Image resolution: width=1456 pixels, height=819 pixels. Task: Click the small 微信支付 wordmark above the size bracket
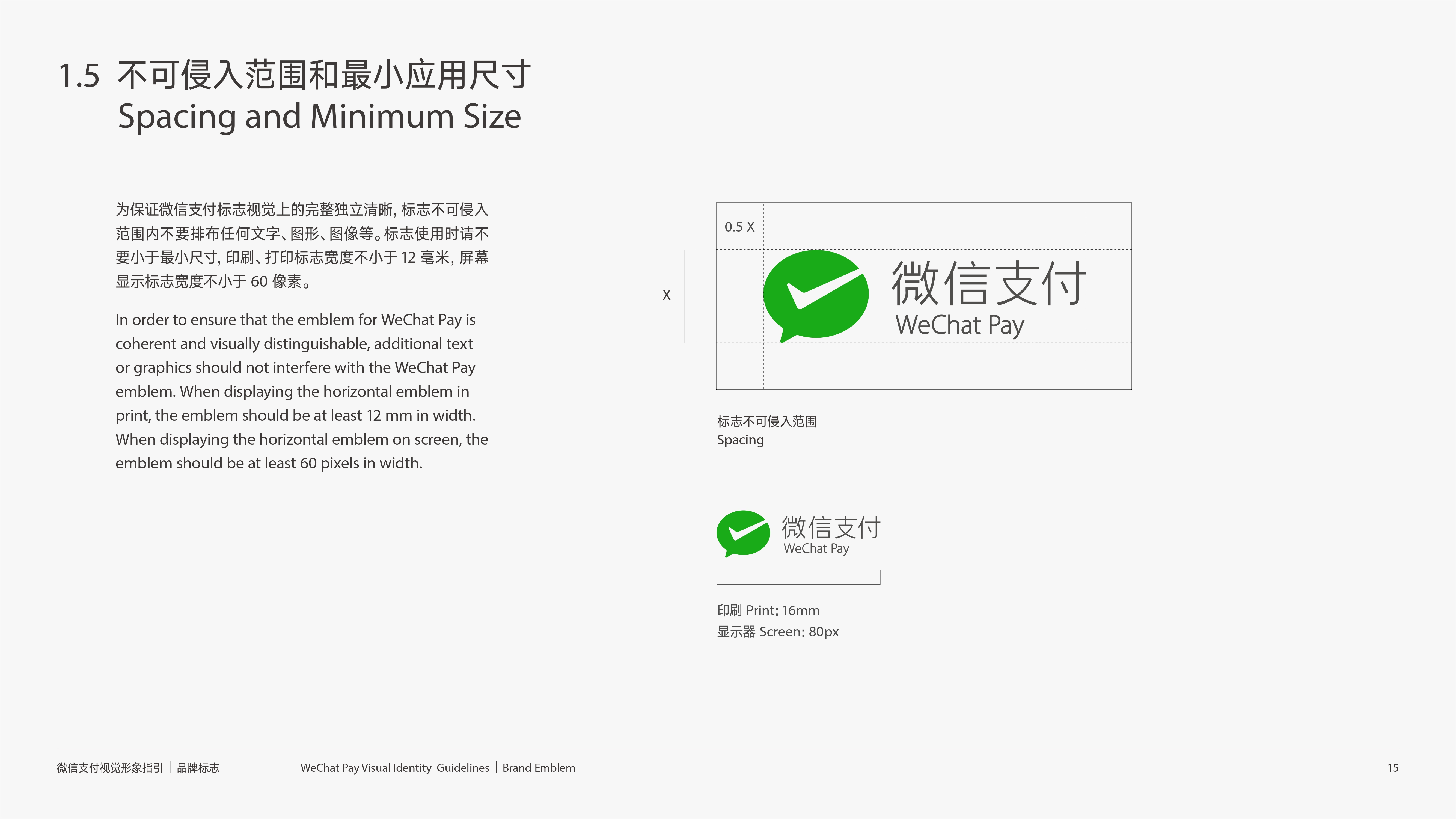point(831,527)
